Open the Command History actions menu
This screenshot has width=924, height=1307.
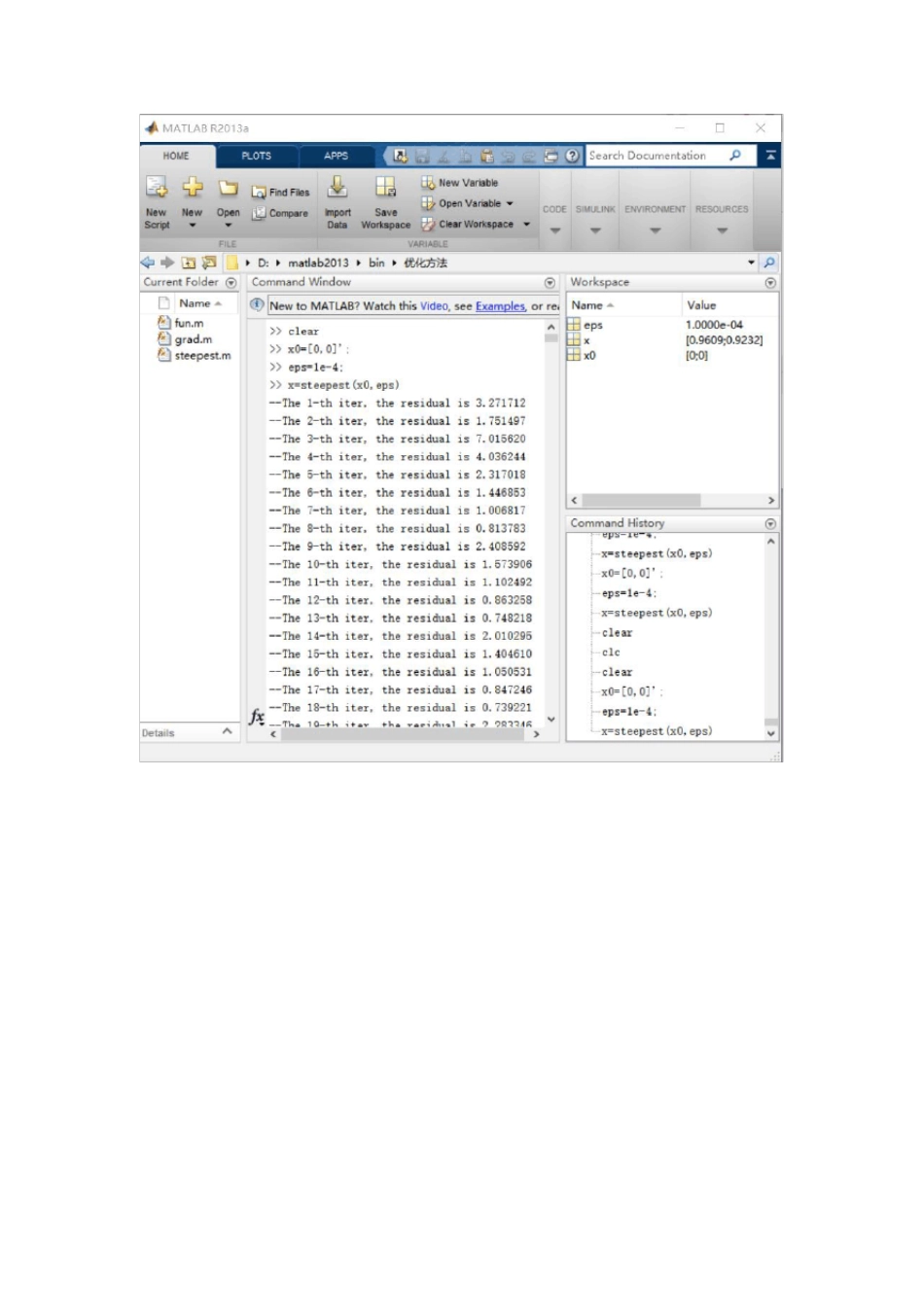click(770, 524)
